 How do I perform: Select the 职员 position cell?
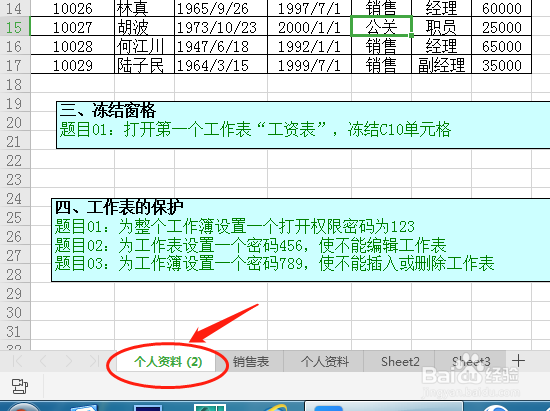pos(441,27)
